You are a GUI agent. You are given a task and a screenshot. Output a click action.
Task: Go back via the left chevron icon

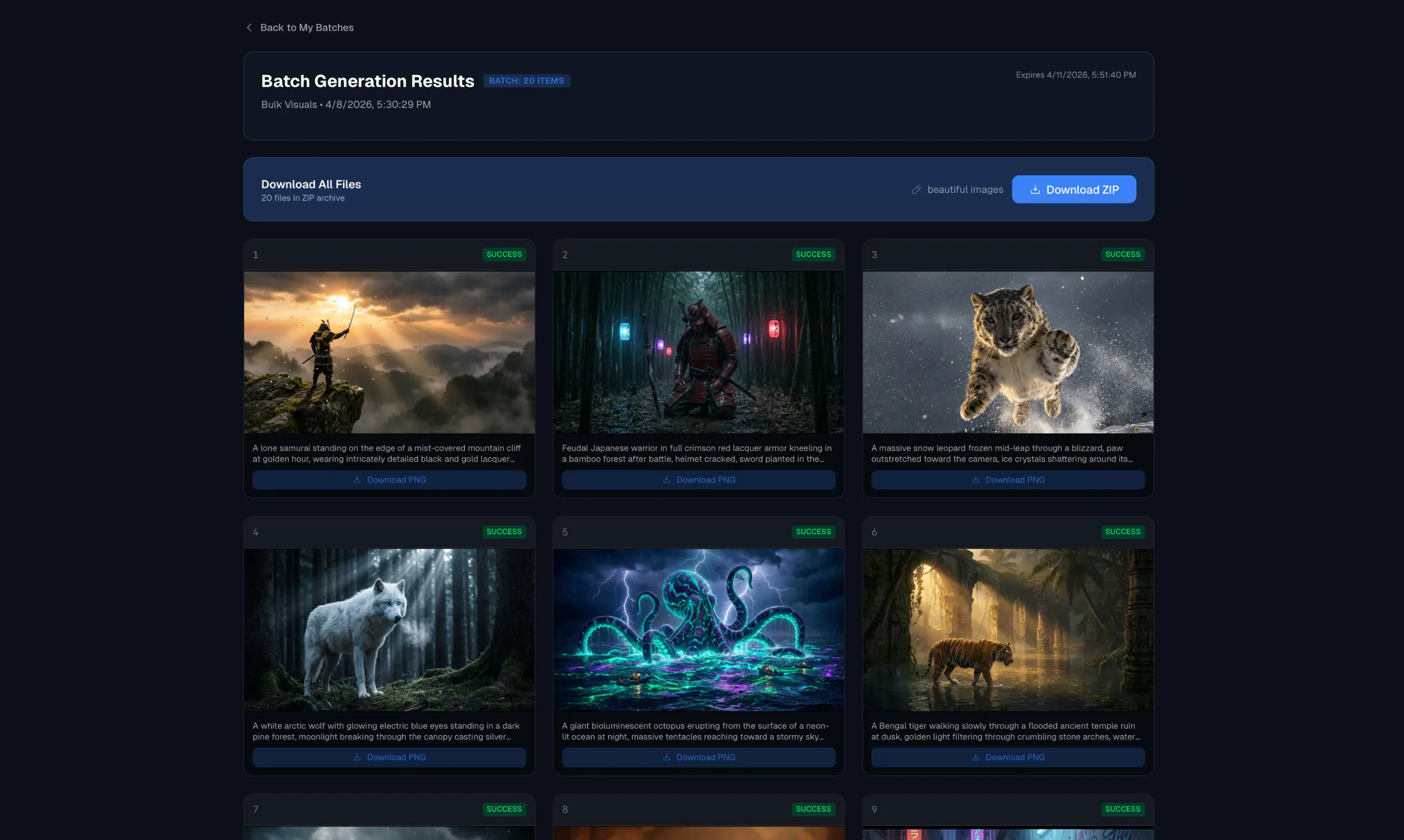pyautogui.click(x=249, y=27)
